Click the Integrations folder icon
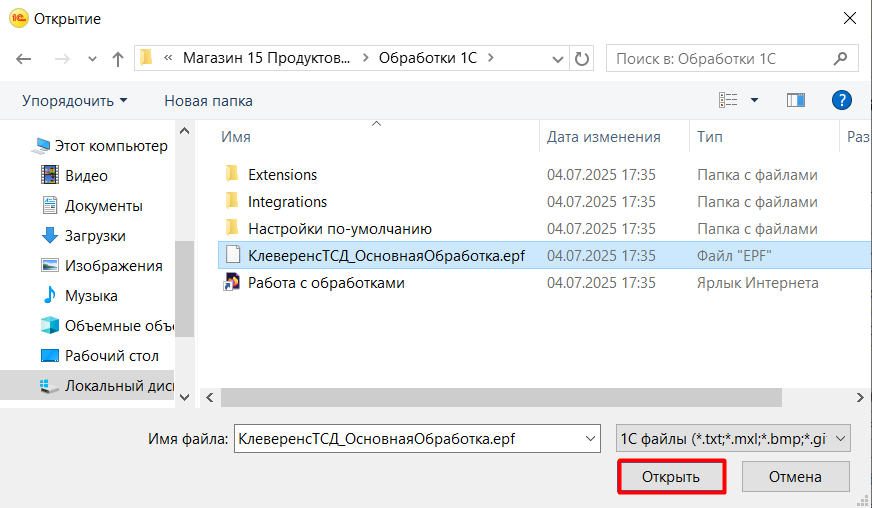This screenshot has height=508, width=872. pos(232,201)
